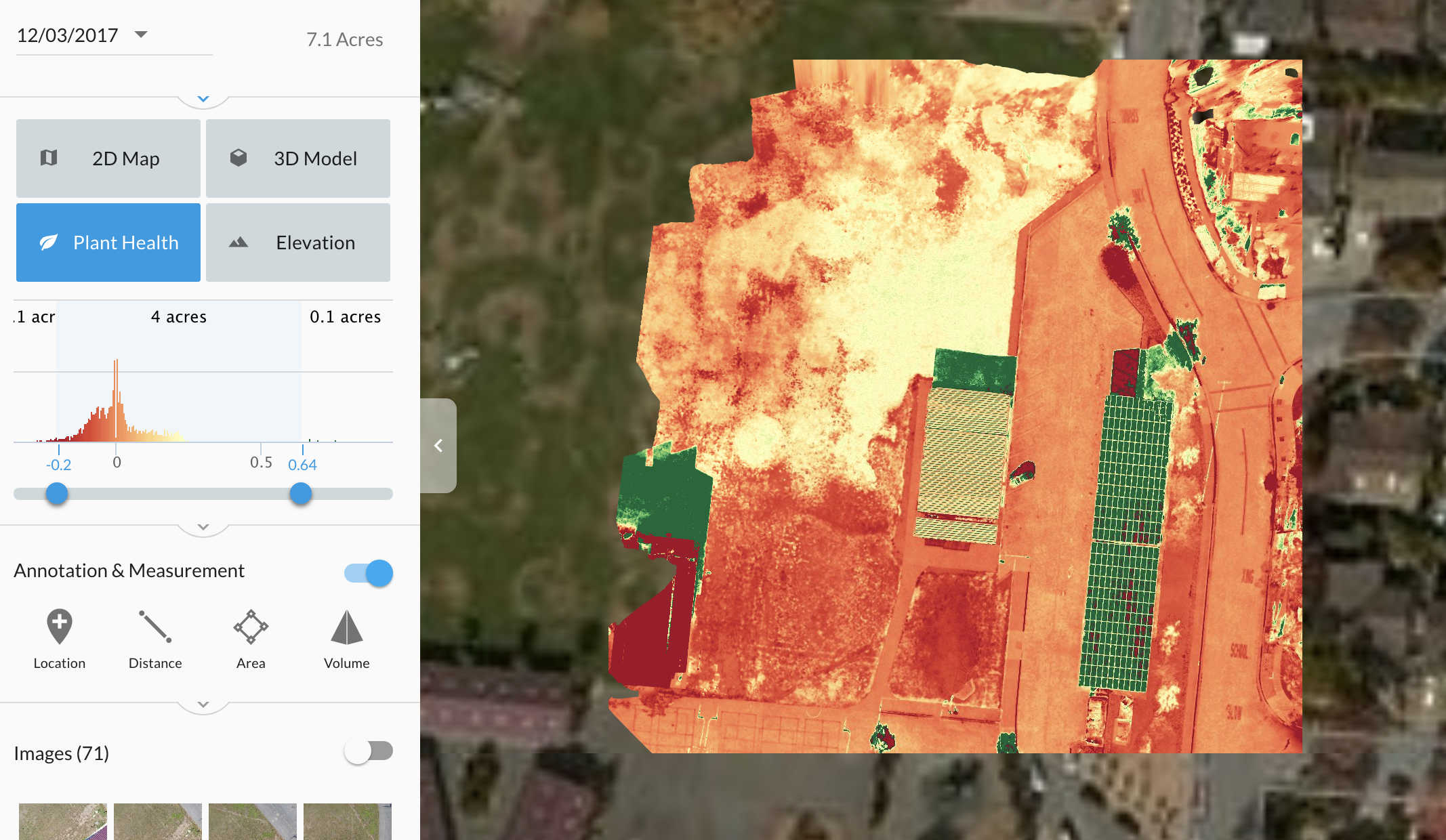Viewport: 1446px width, 840px height.
Task: Enable the Images (71) toggle
Action: click(369, 751)
